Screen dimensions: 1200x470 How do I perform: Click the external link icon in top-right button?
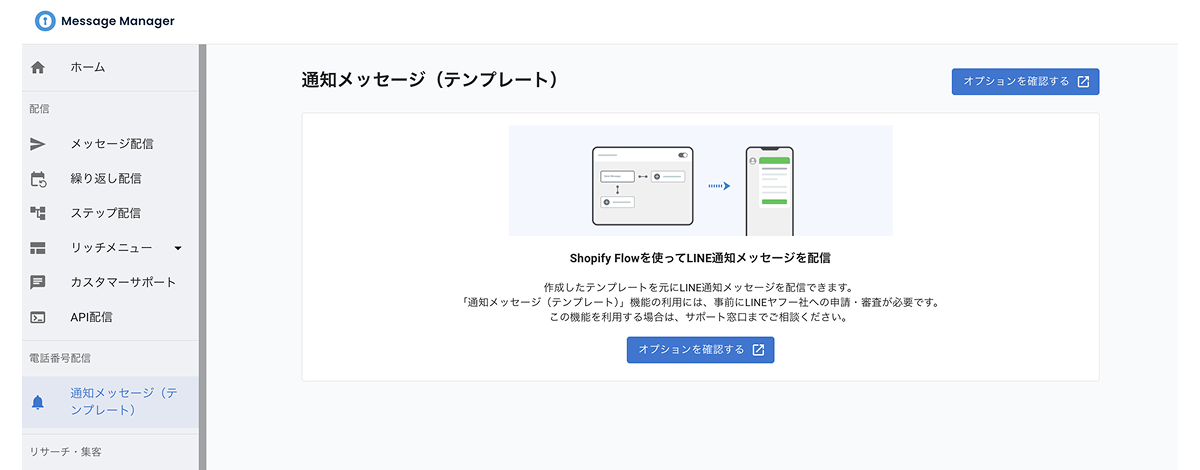coord(1083,82)
